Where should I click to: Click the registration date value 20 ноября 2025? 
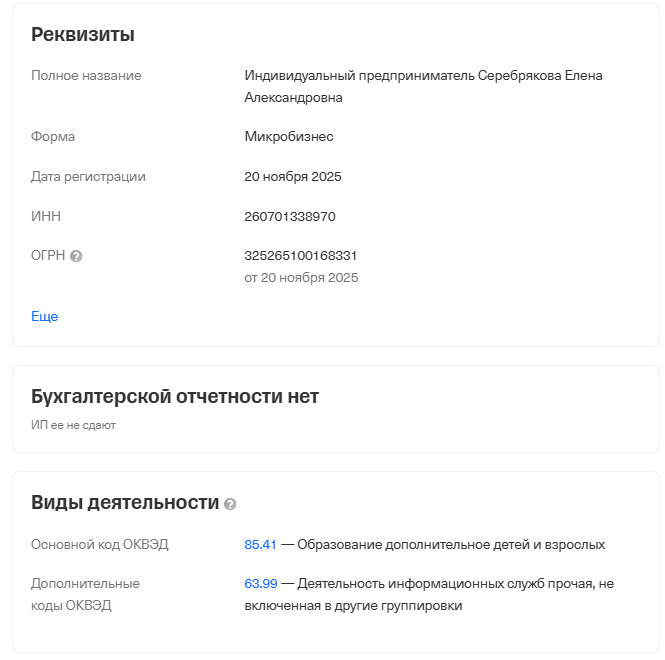click(293, 176)
